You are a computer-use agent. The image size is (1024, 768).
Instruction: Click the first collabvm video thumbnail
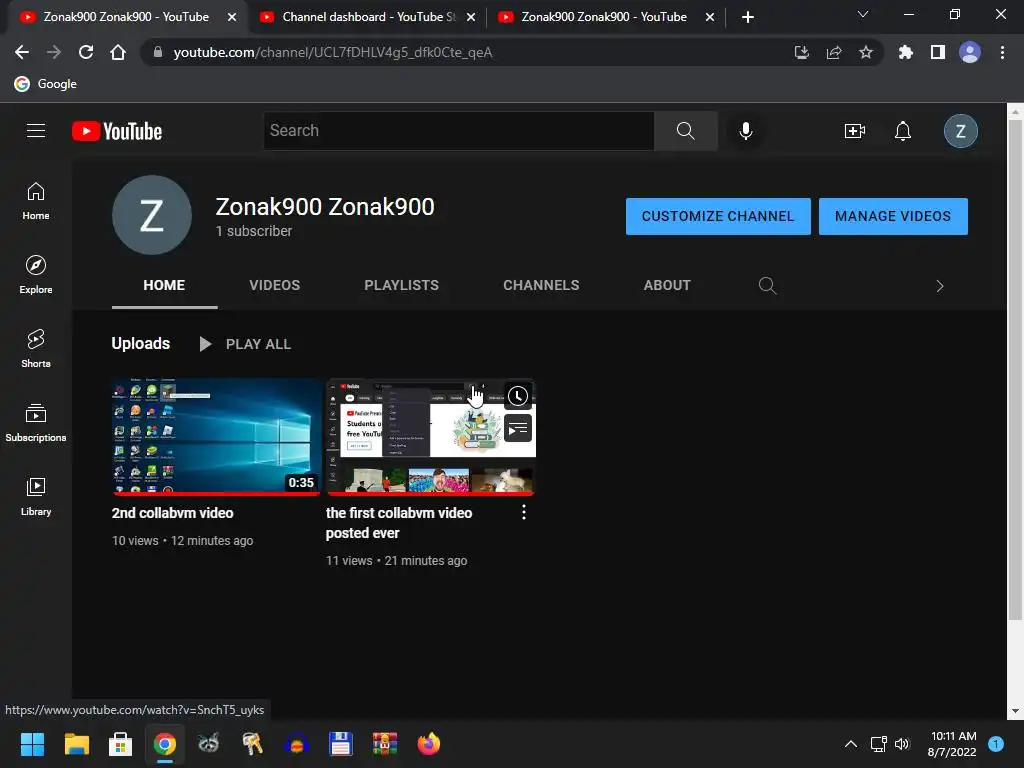click(x=430, y=436)
